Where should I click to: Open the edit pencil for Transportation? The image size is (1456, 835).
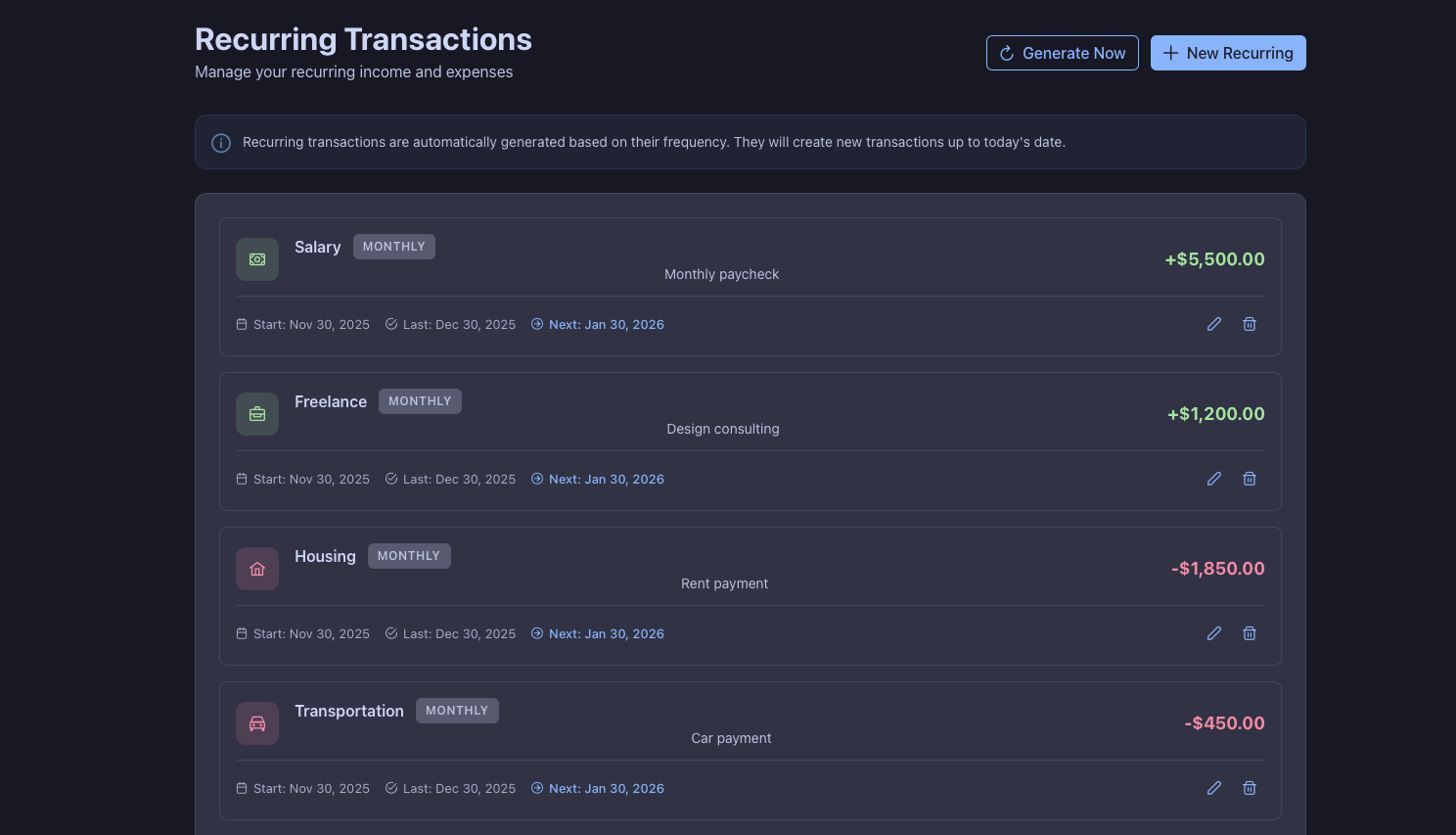point(1214,787)
